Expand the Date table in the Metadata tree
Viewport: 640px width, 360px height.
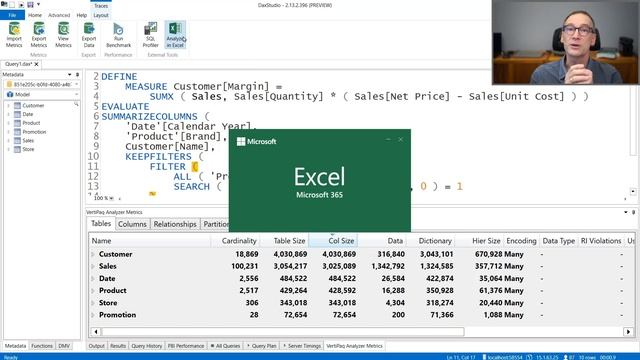[x=9, y=114]
